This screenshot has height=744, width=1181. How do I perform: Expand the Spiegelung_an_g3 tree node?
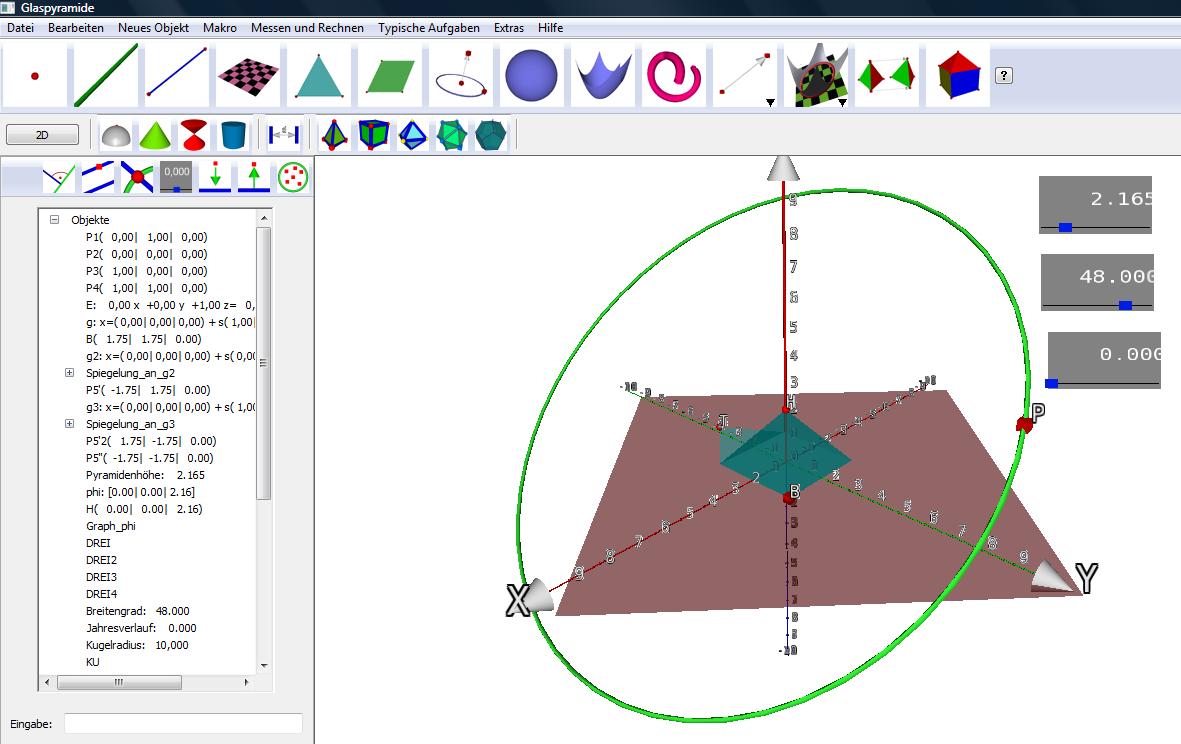pos(69,424)
